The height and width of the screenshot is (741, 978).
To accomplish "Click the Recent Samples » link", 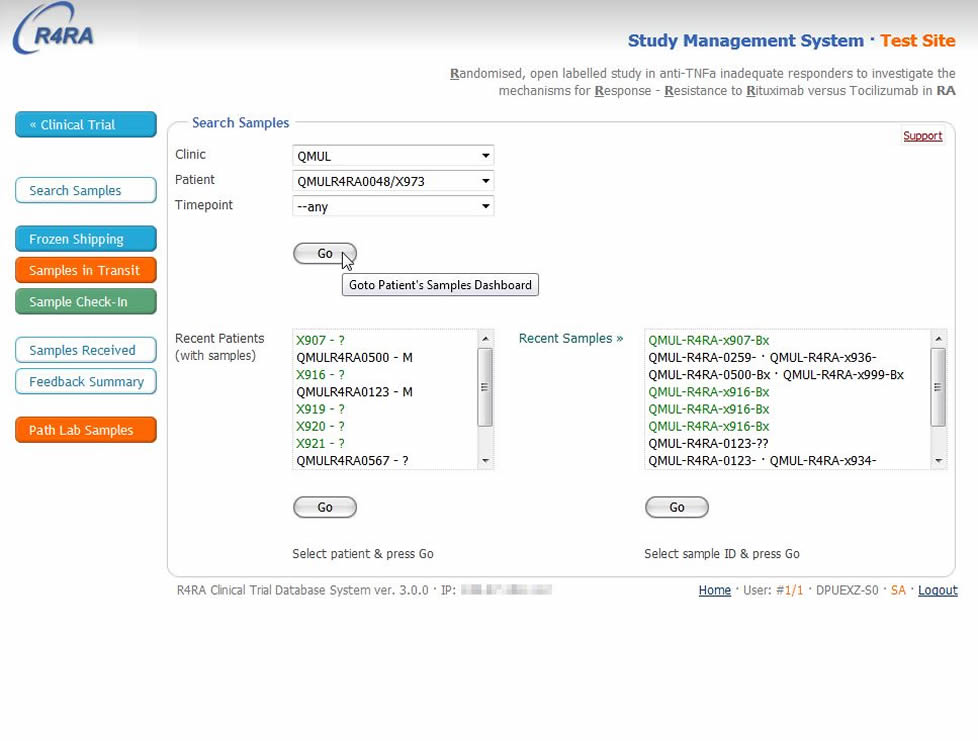I will 570,339.
